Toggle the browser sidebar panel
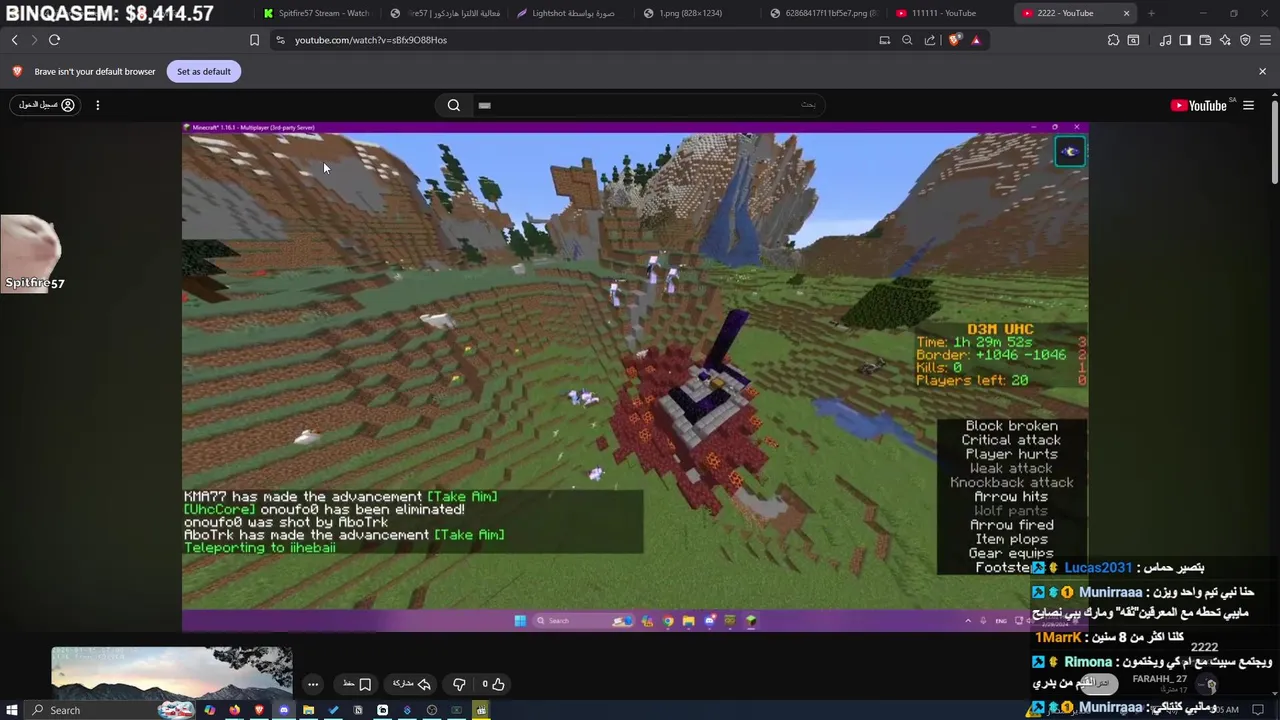The image size is (1280, 720). pyautogui.click(x=1185, y=40)
